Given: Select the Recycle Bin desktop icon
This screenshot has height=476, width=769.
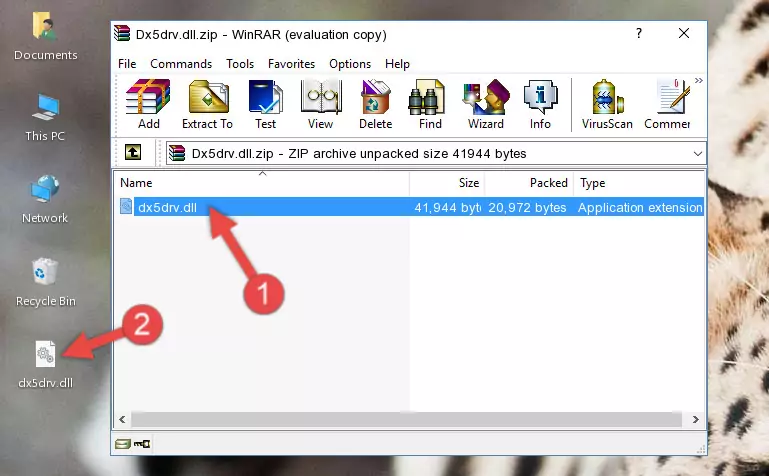Looking at the screenshot, I should (45, 282).
